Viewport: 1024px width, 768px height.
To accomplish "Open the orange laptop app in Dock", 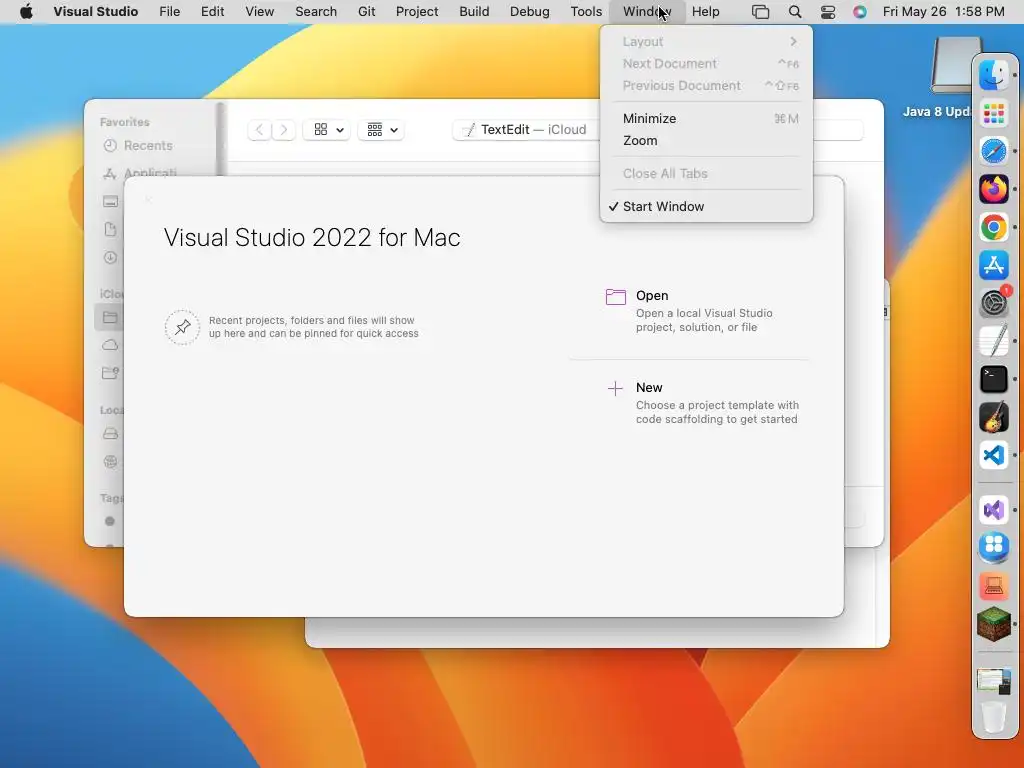I will coord(994,586).
